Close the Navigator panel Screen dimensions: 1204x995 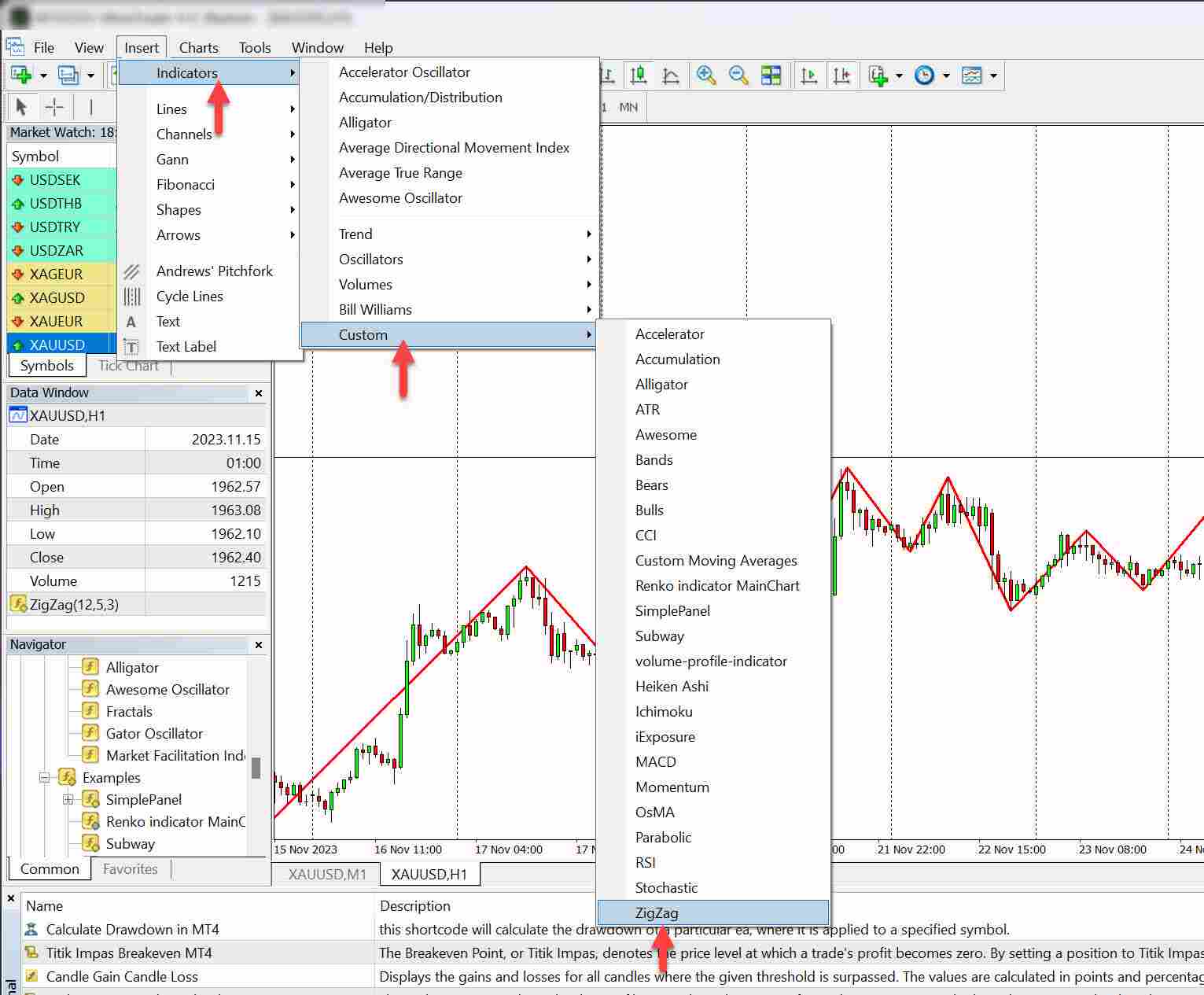tap(259, 645)
